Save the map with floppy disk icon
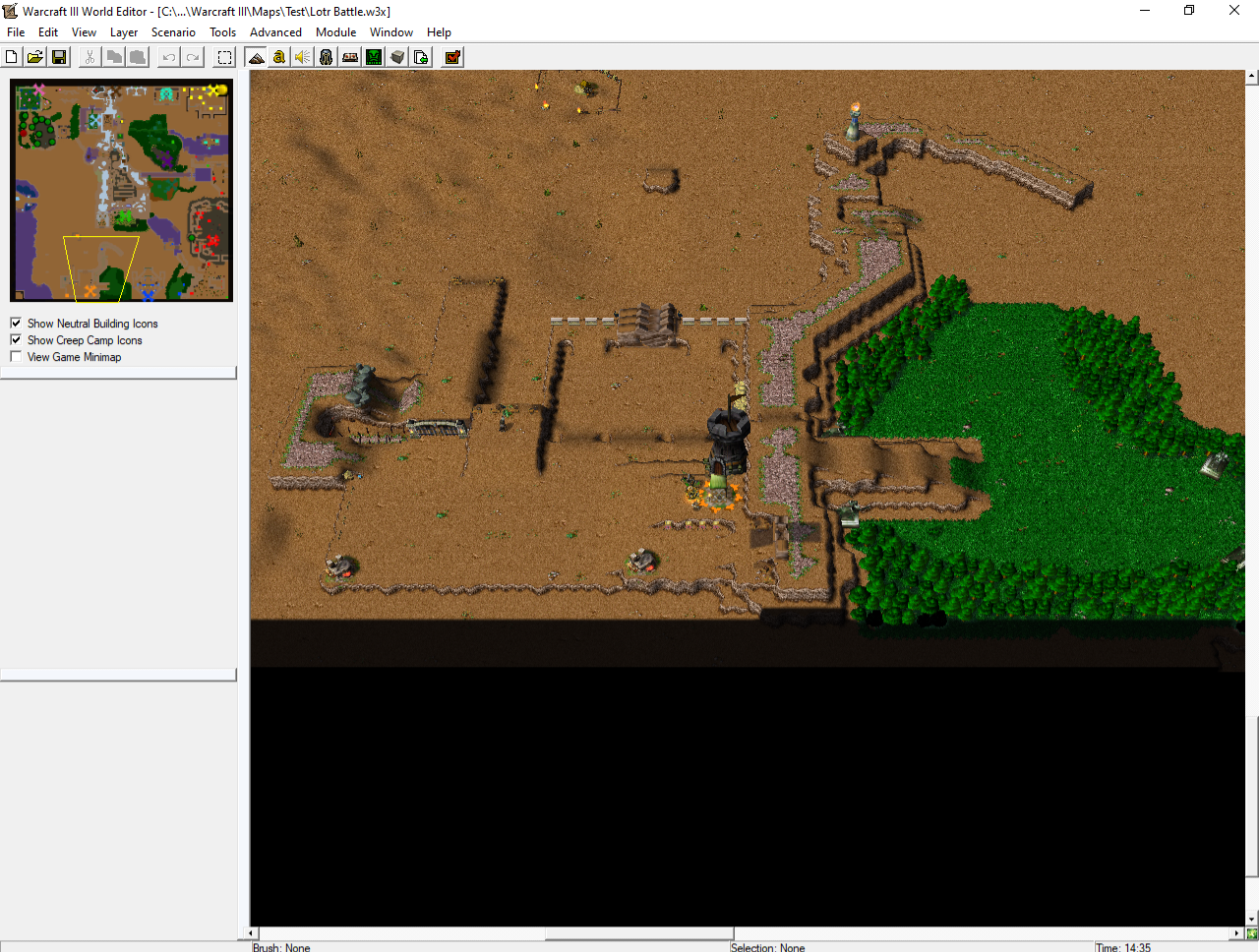The height and width of the screenshot is (952, 1259). [x=59, y=57]
